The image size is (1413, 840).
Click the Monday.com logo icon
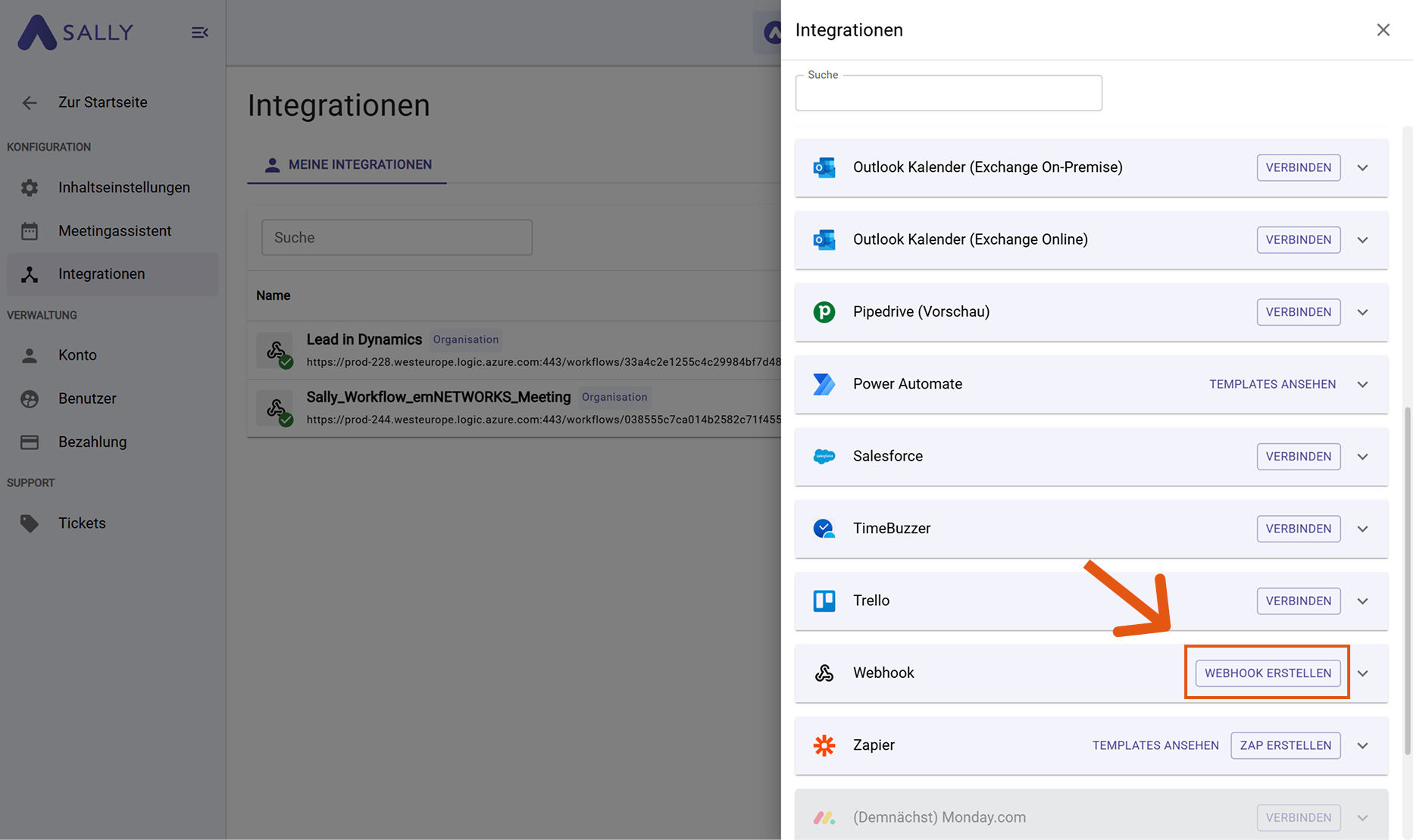point(824,818)
